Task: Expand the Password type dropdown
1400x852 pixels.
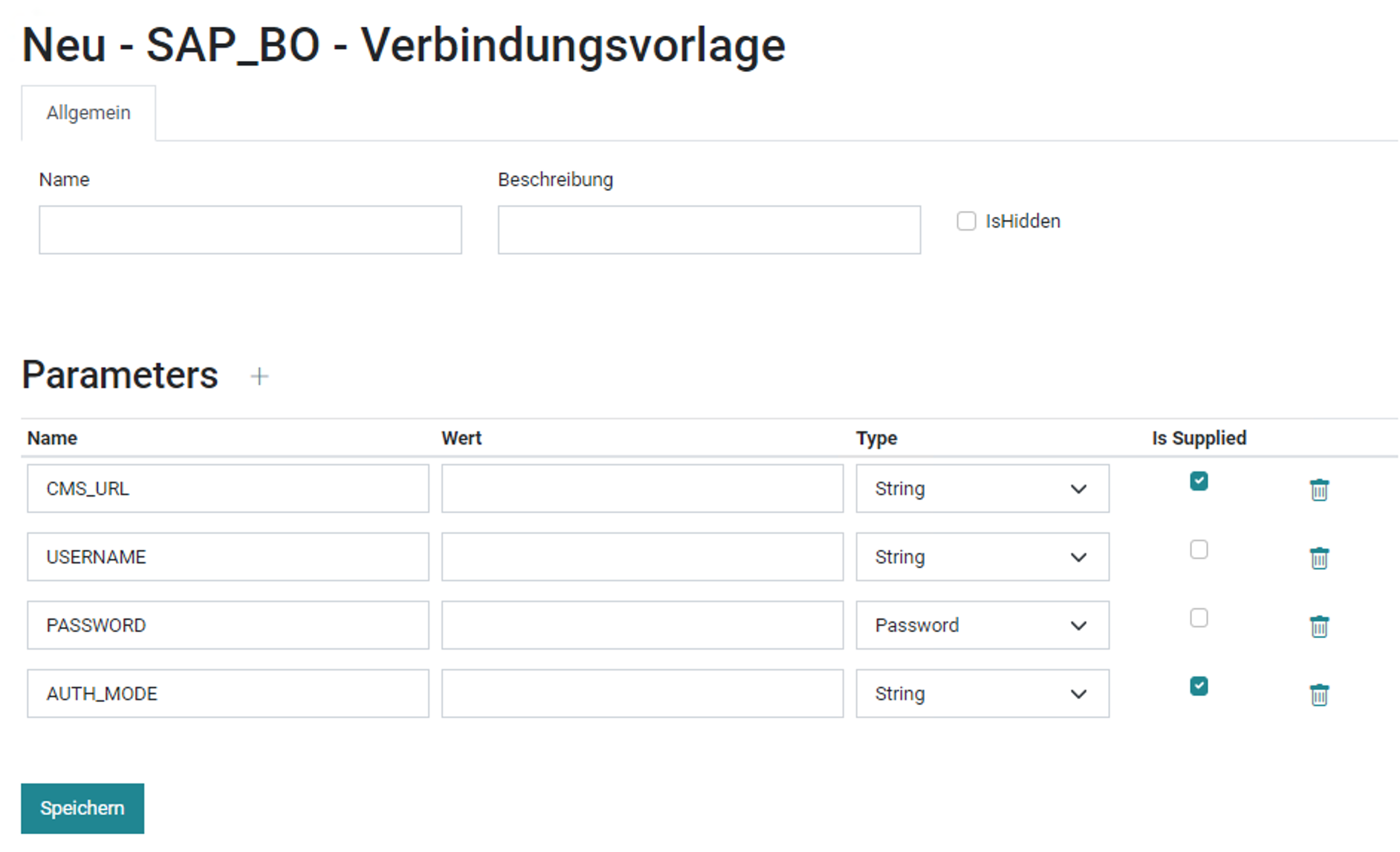Action: tap(982, 625)
